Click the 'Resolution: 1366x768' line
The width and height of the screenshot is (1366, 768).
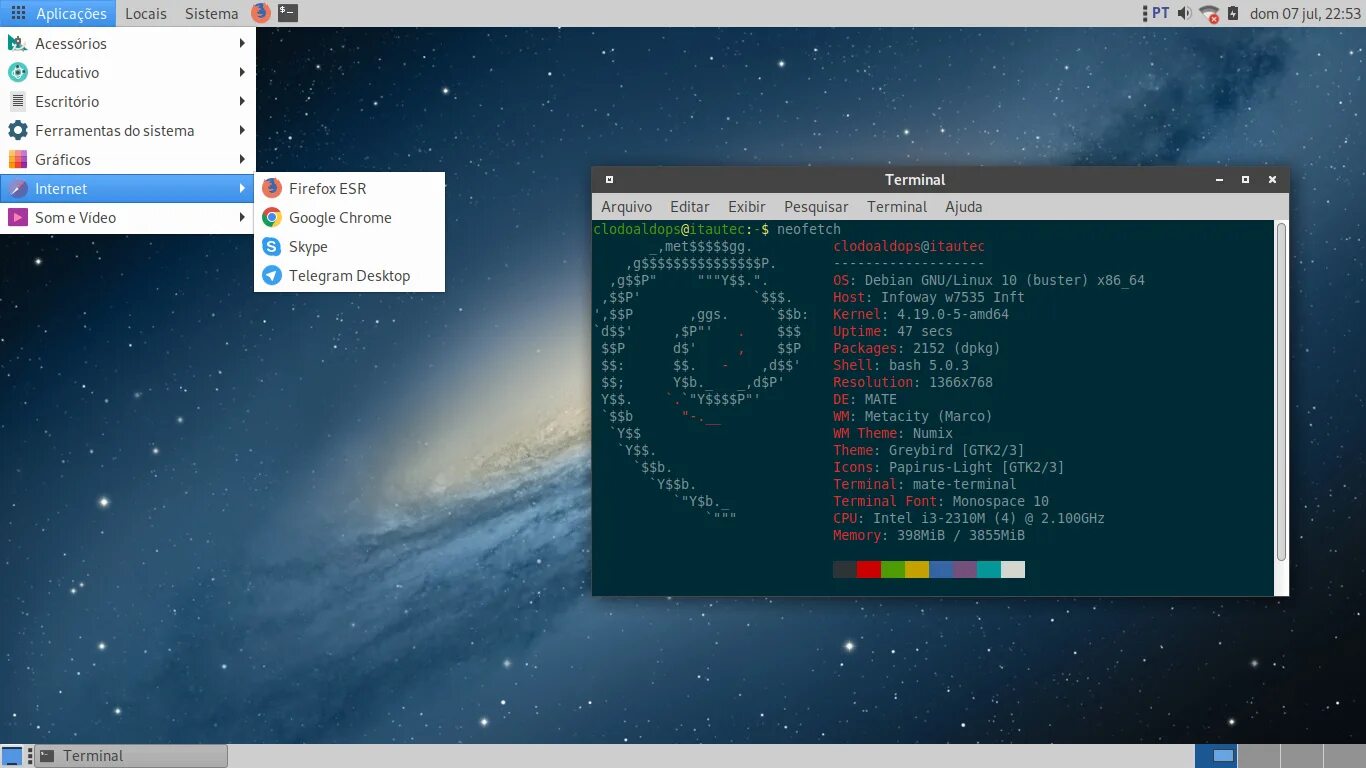[913, 382]
